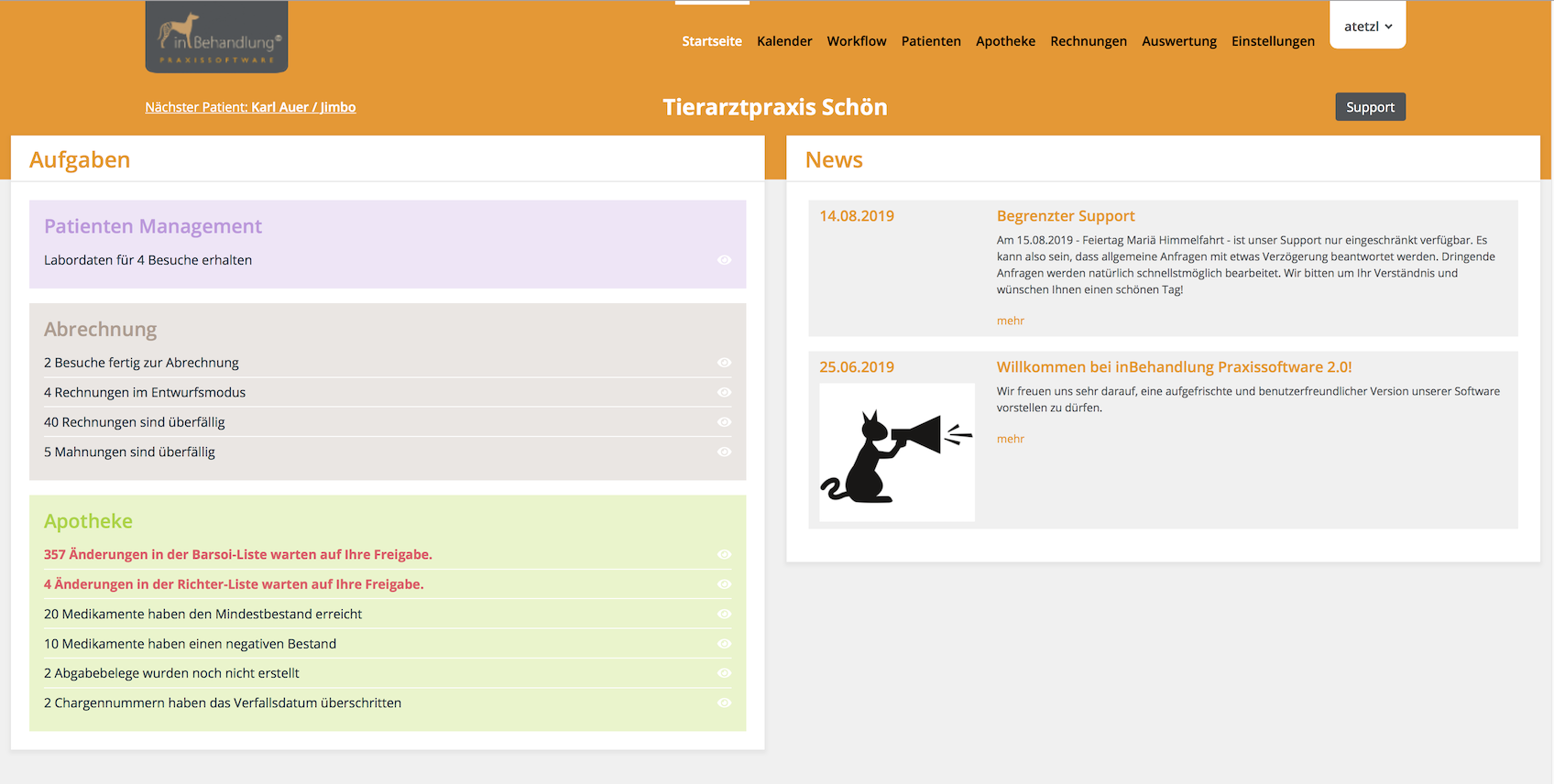Click the inBehandlung logo
1554x784 pixels.
click(216, 37)
